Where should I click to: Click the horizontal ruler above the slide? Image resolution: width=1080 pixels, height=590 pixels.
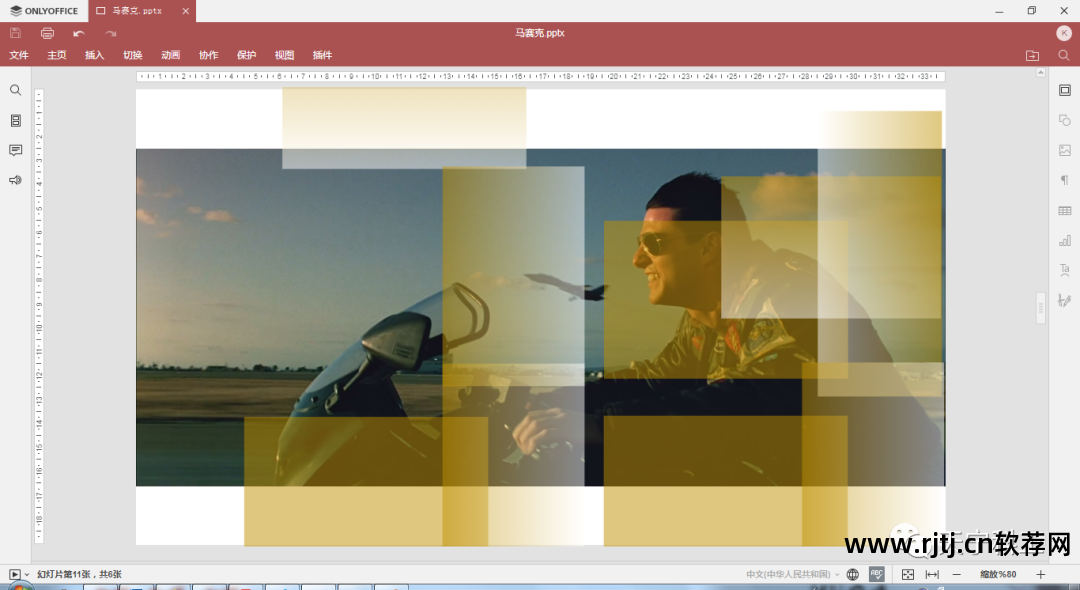(540, 76)
